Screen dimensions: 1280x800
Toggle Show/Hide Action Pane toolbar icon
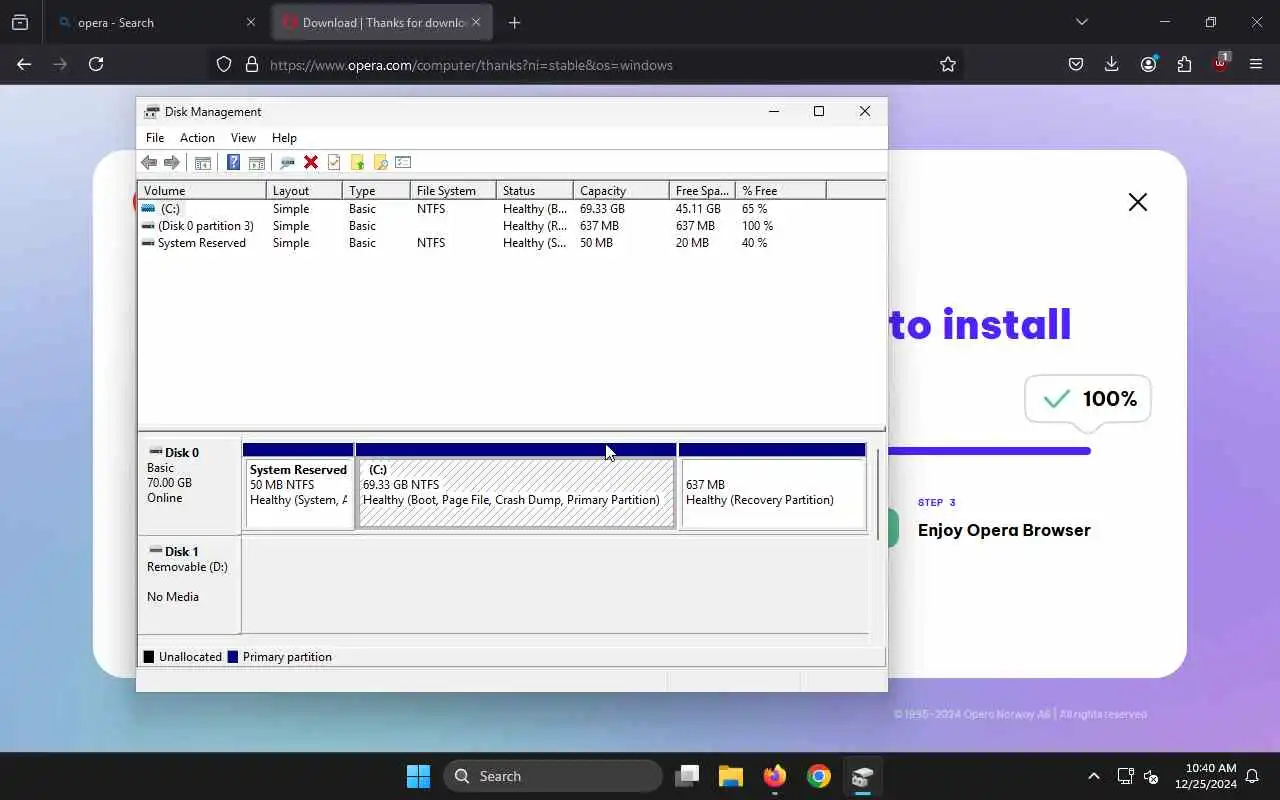point(256,162)
